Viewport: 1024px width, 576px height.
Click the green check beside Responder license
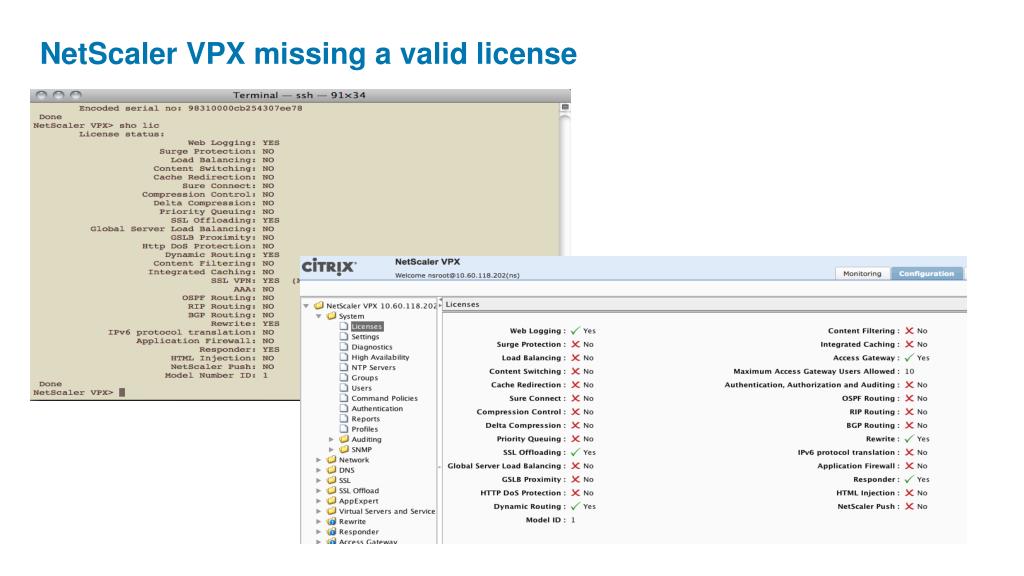[909, 479]
